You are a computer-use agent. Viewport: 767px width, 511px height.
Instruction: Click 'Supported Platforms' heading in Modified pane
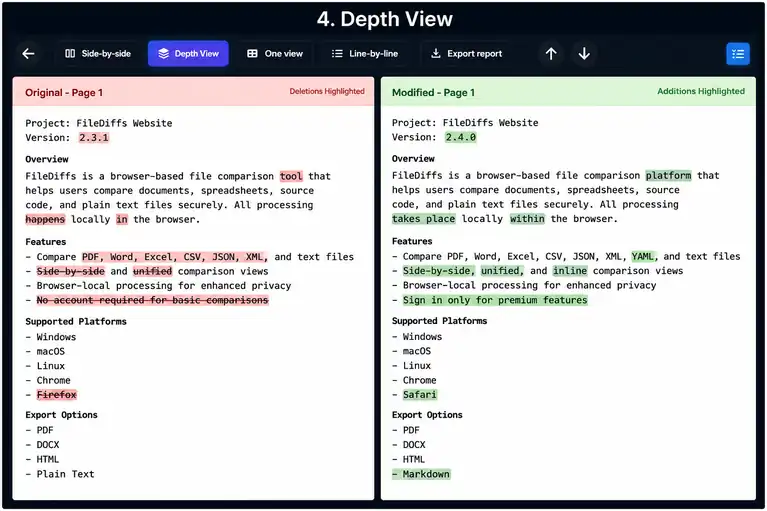click(439, 321)
